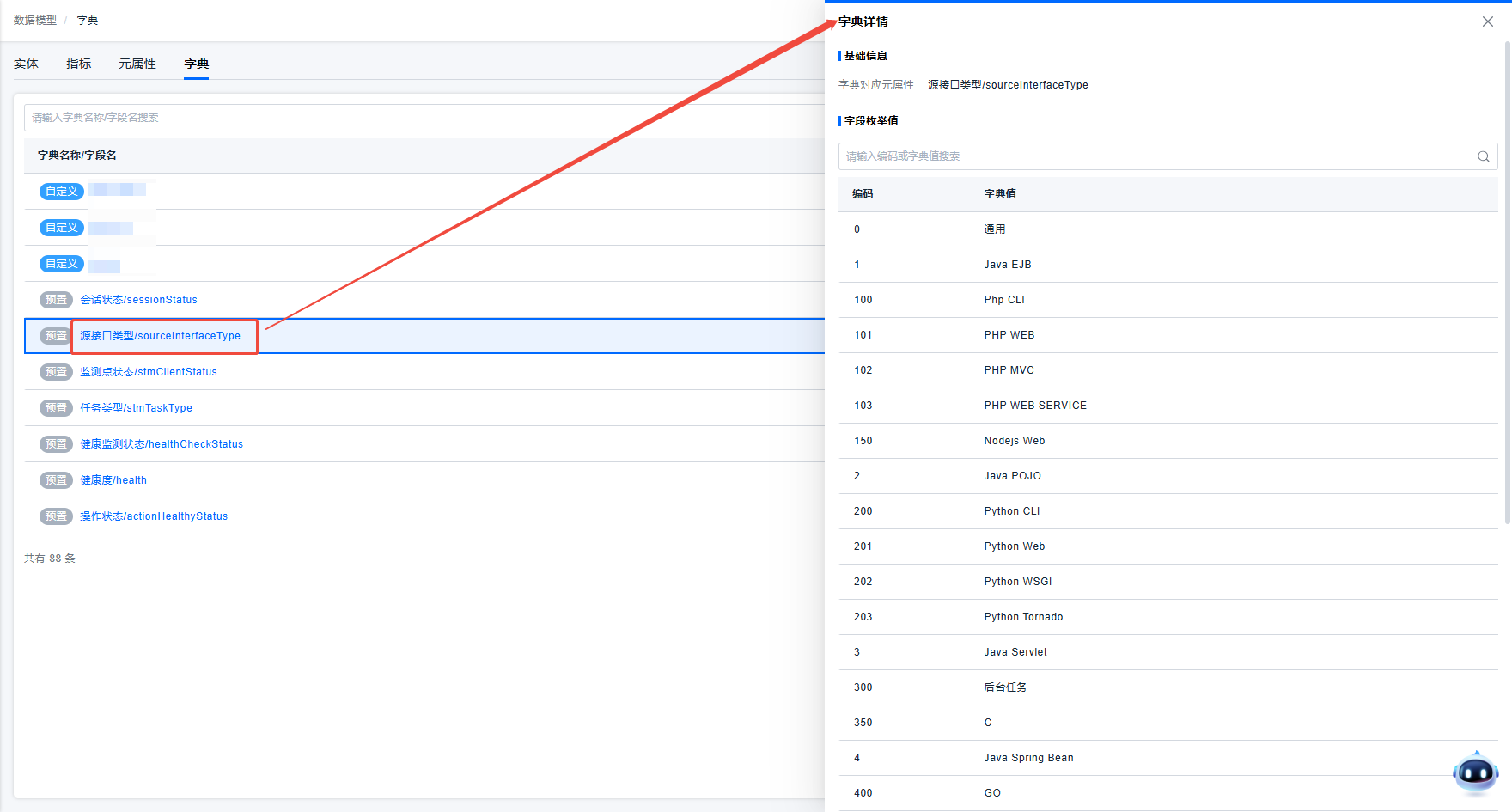The width and height of the screenshot is (1512, 812).
Task: Open 会话状态/sessionStatus dictionary
Action: 138,300
